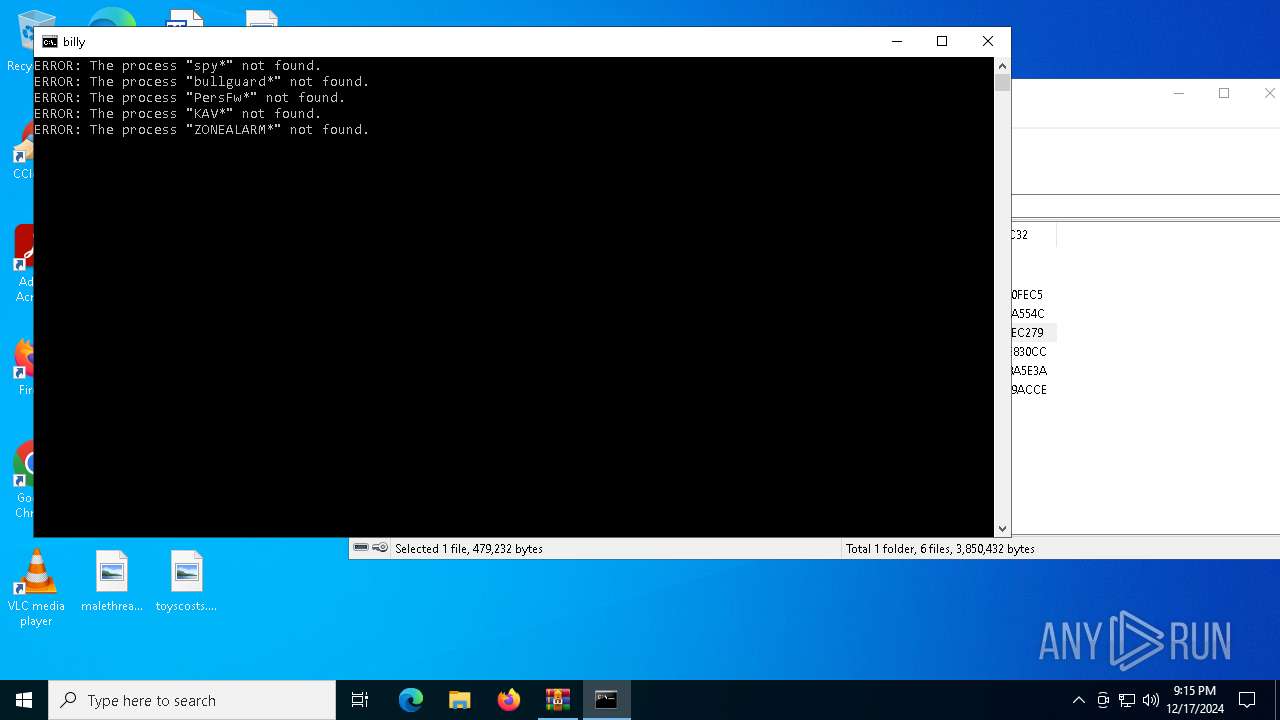Click the 'PersFw*' not found error line
1280x720 pixels.
190,98
